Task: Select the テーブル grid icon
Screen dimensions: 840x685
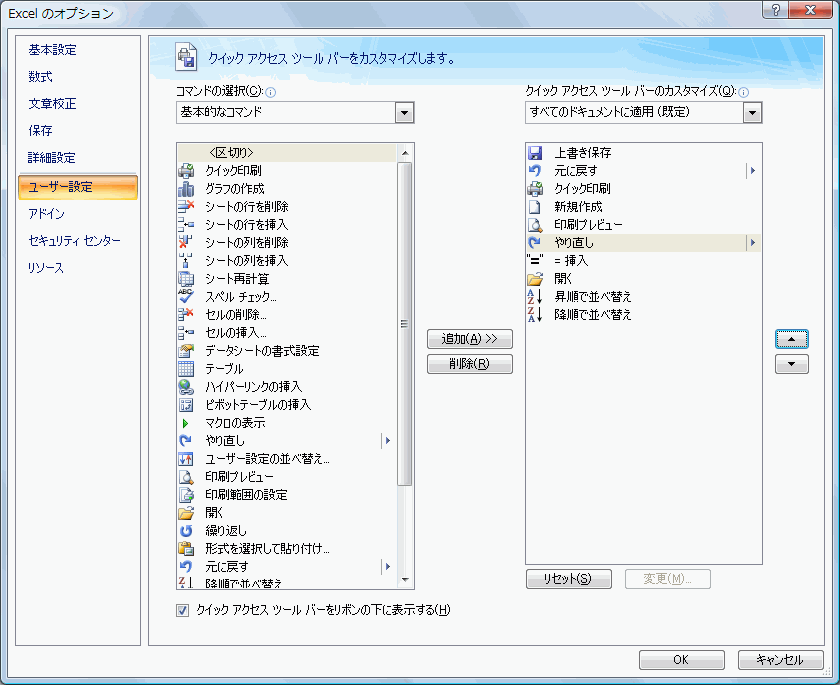Action: point(186,368)
